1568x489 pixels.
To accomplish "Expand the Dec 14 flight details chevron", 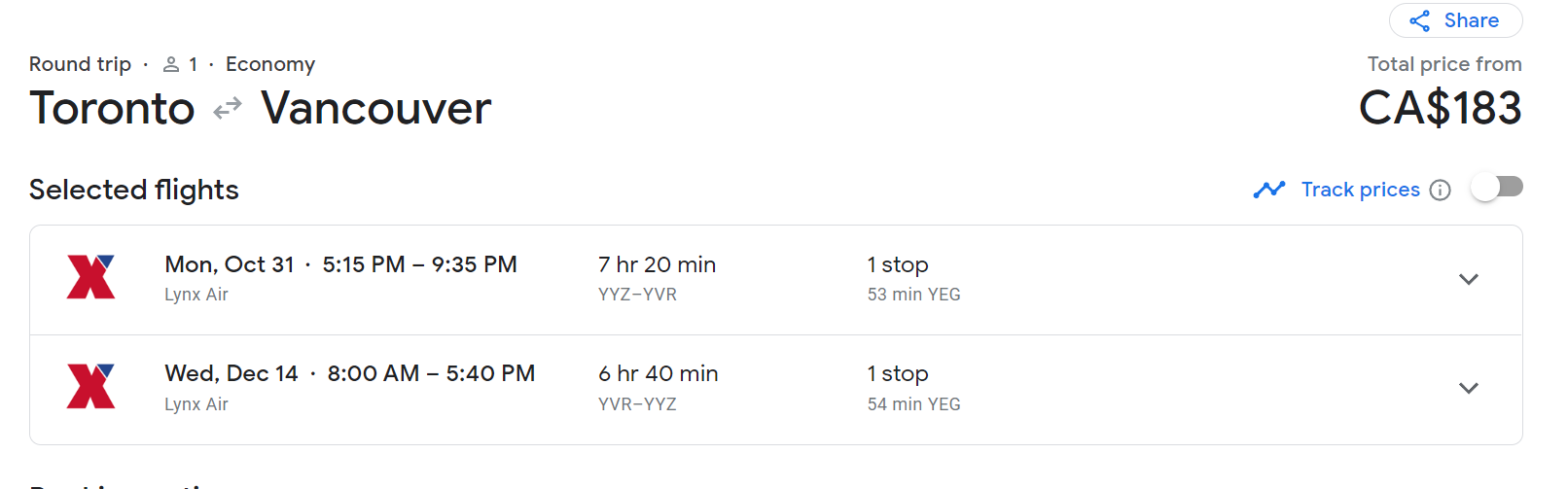I will click(1468, 389).
